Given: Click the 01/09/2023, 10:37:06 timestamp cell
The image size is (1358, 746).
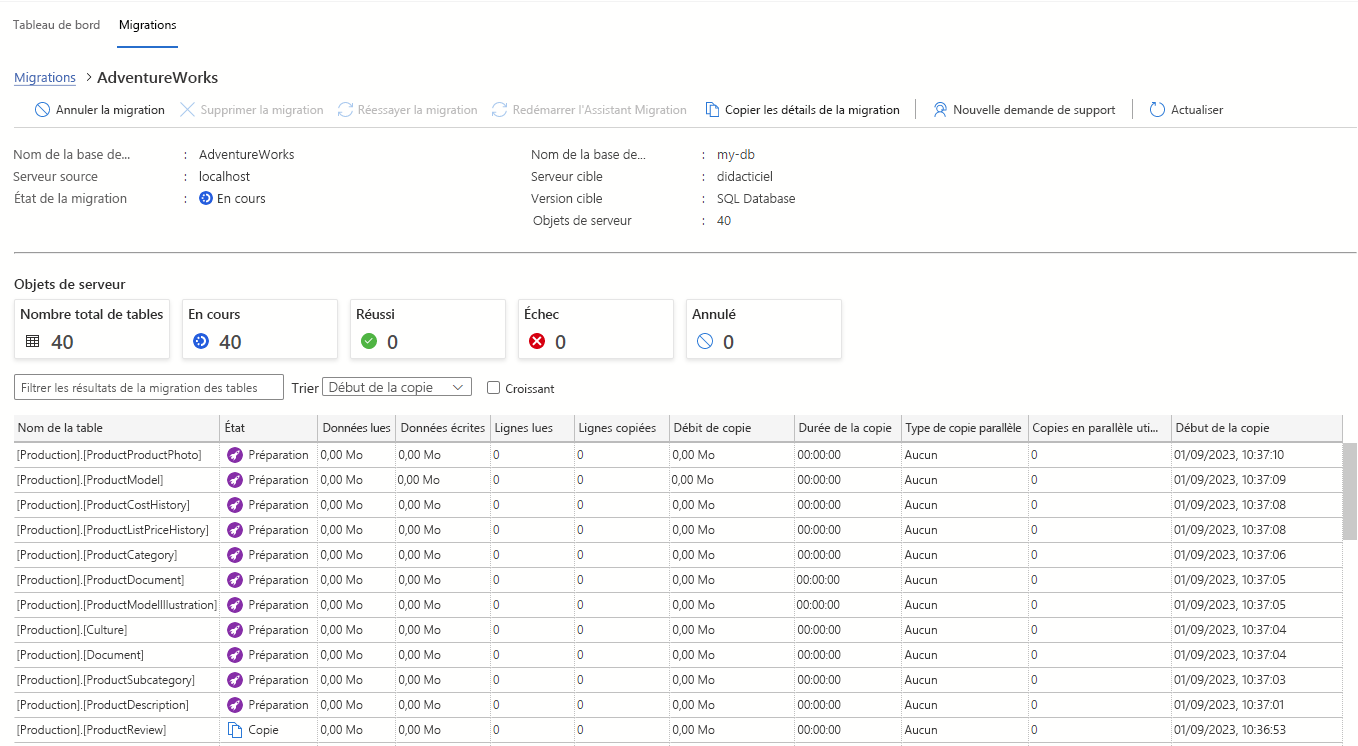Looking at the screenshot, I should [x=1230, y=555].
